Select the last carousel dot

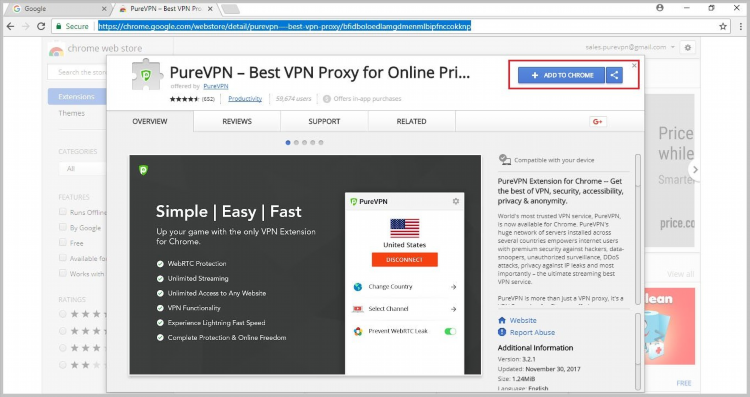tap(321, 143)
